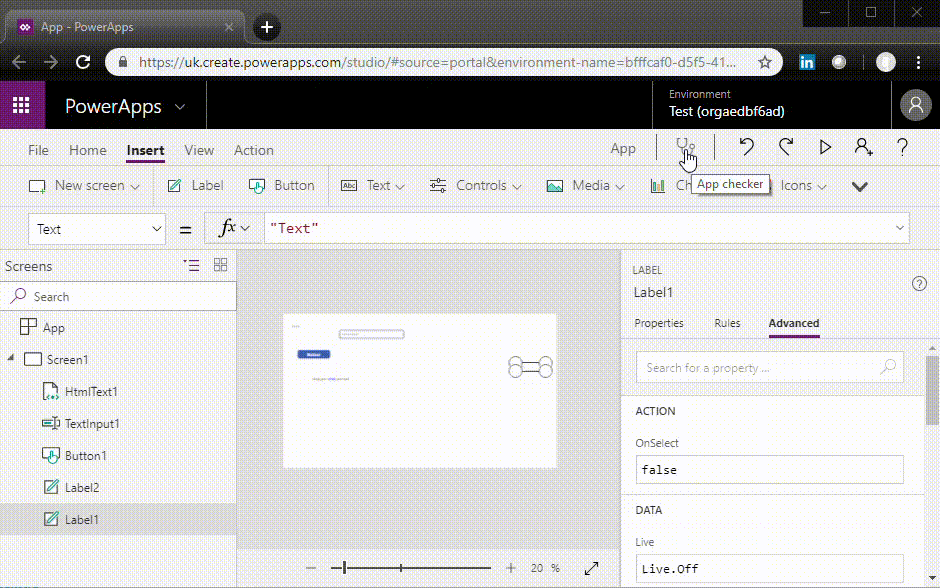940x588 pixels.
Task: Select the Insert ribbon tab
Action: (x=145, y=150)
